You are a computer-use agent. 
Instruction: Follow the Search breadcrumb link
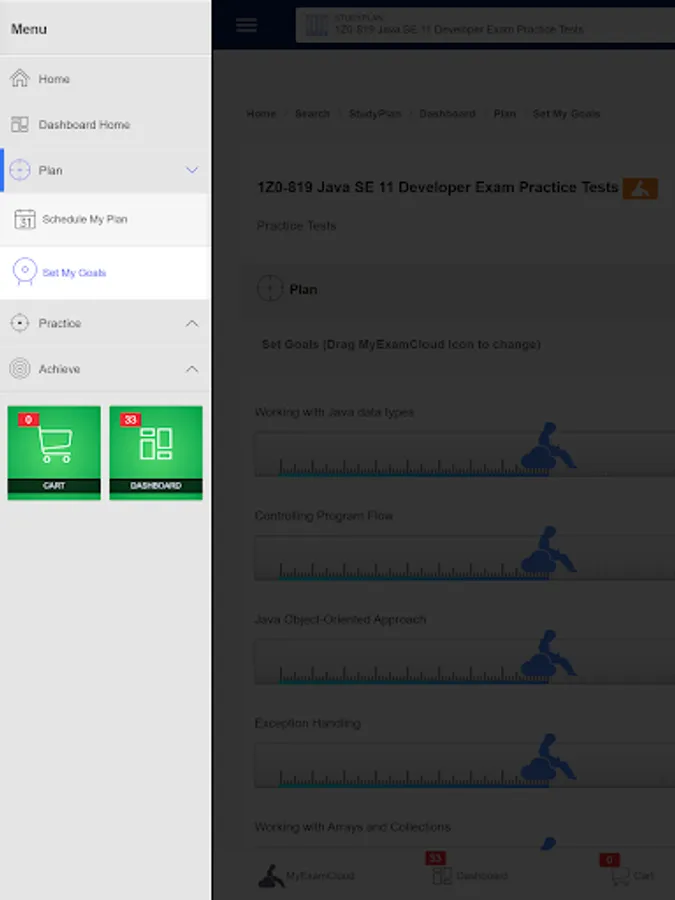pos(312,114)
